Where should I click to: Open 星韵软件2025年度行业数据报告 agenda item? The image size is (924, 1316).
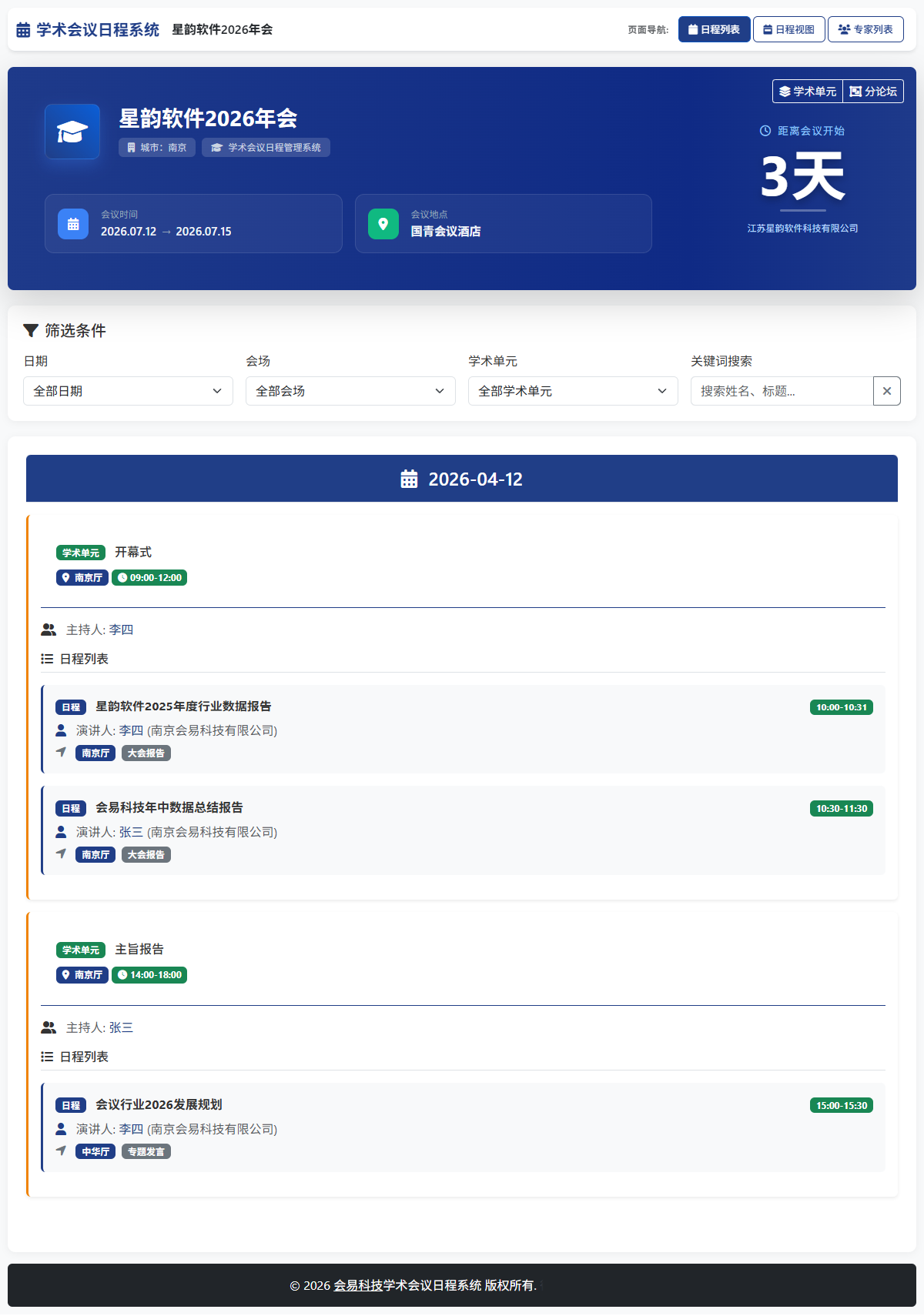click(x=183, y=706)
